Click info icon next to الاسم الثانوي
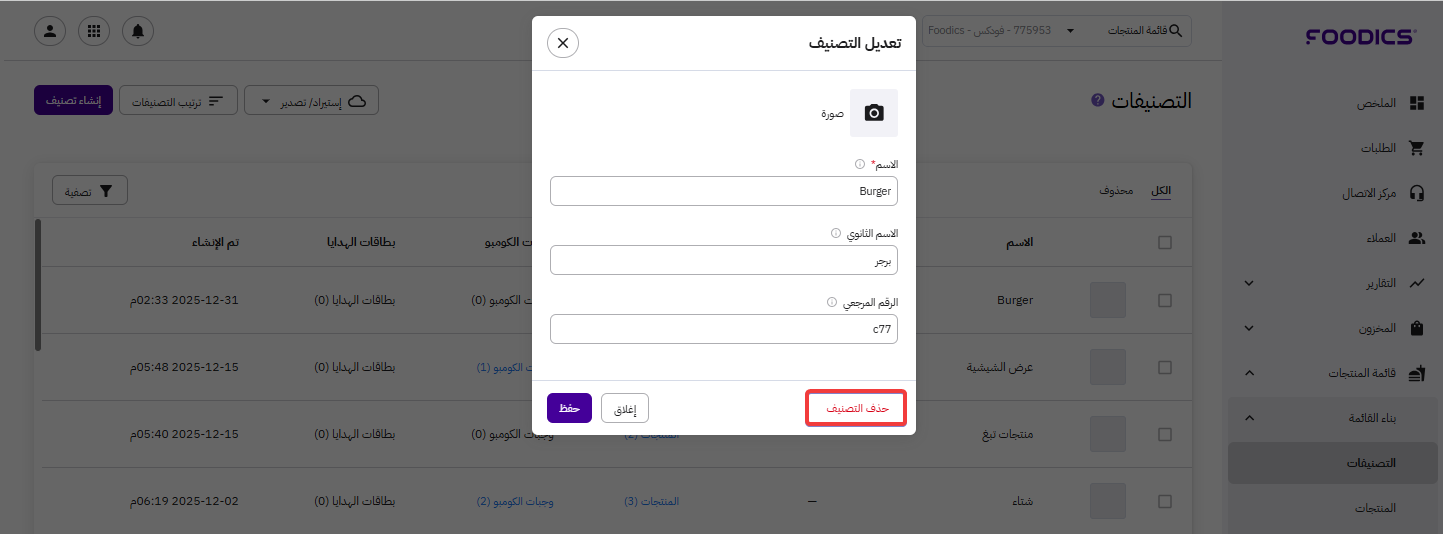 click(x=836, y=233)
